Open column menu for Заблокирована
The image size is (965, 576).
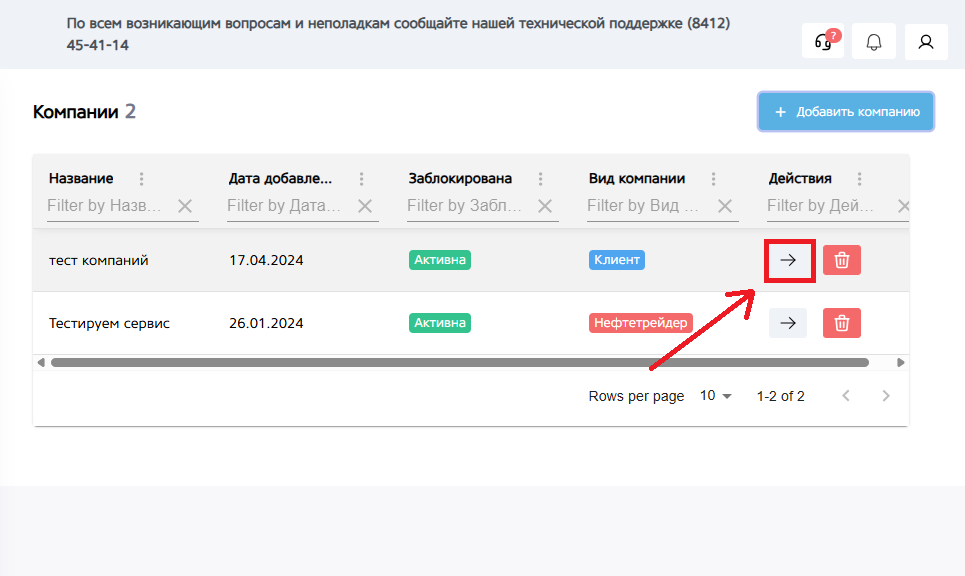pos(540,178)
